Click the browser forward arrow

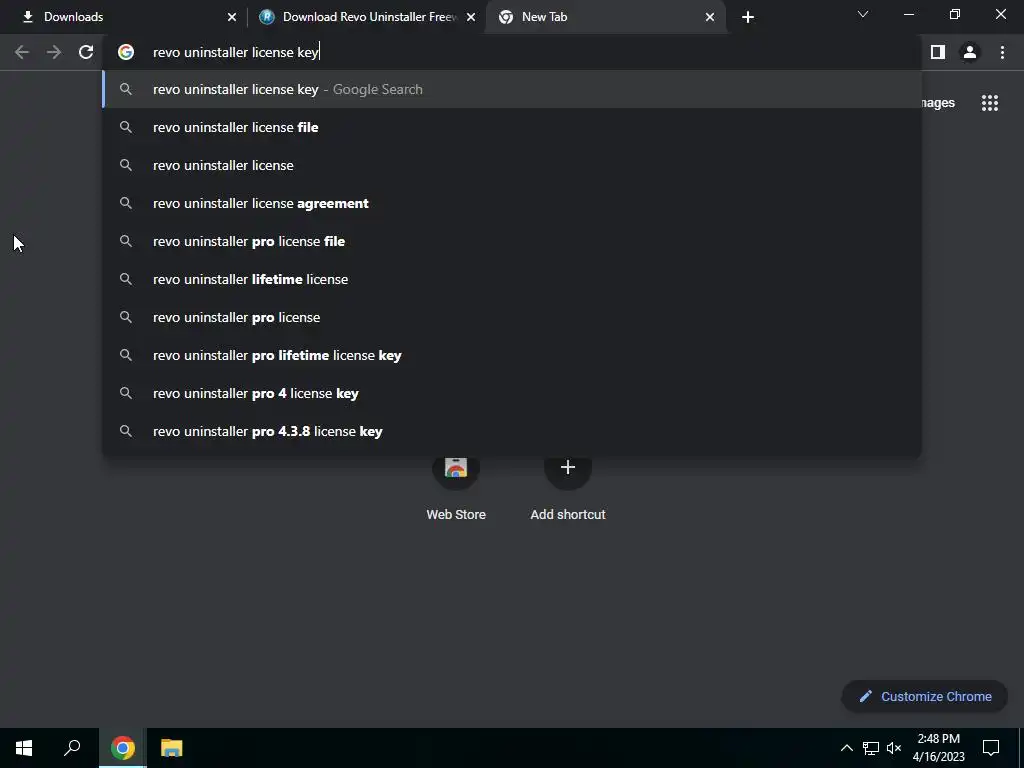(x=54, y=52)
